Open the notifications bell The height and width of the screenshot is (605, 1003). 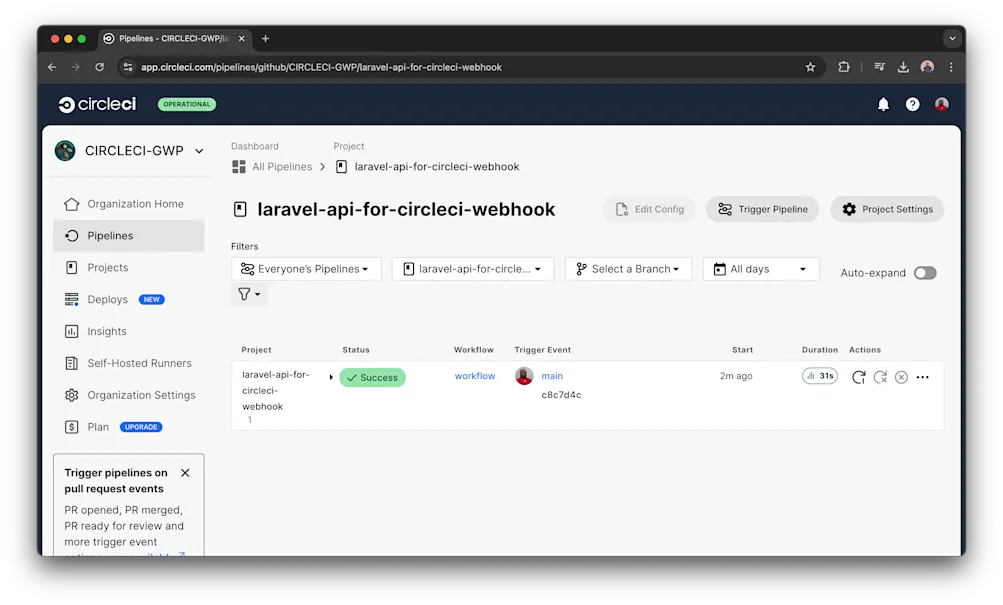click(x=883, y=104)
